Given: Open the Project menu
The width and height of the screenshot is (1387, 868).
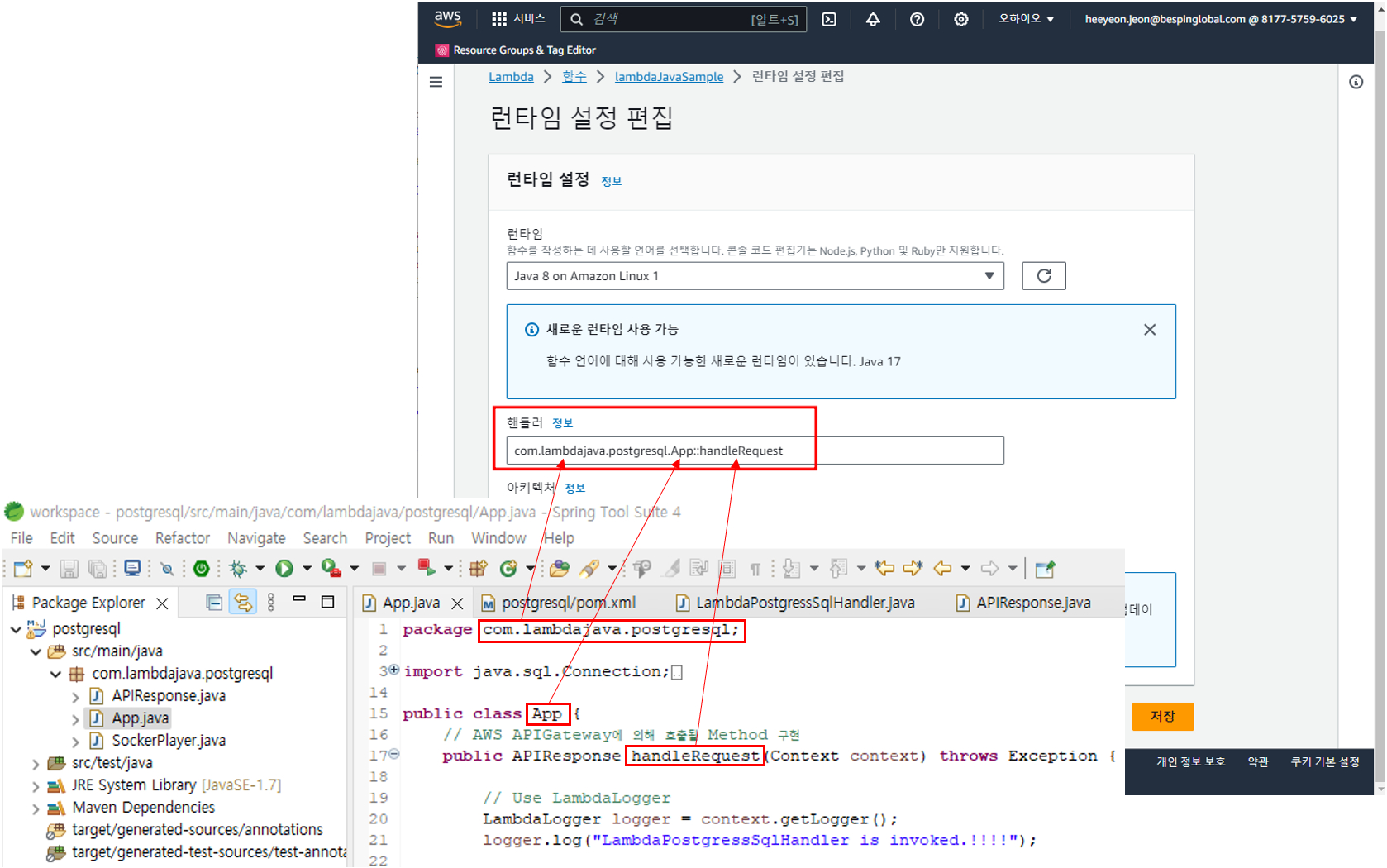Looking at the screenshot, I should 388,538.
